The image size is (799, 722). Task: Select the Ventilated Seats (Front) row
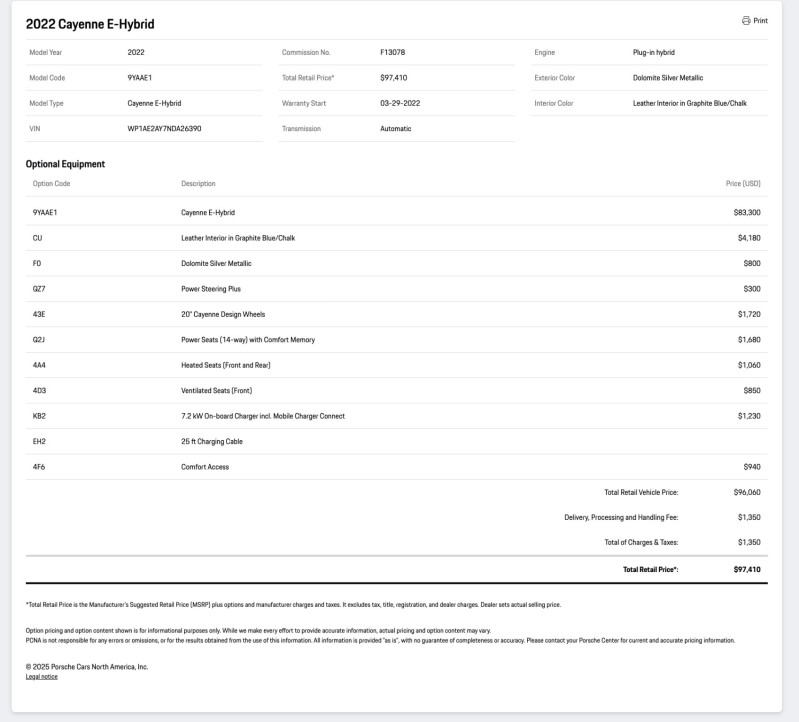click(x=396, y=391)
